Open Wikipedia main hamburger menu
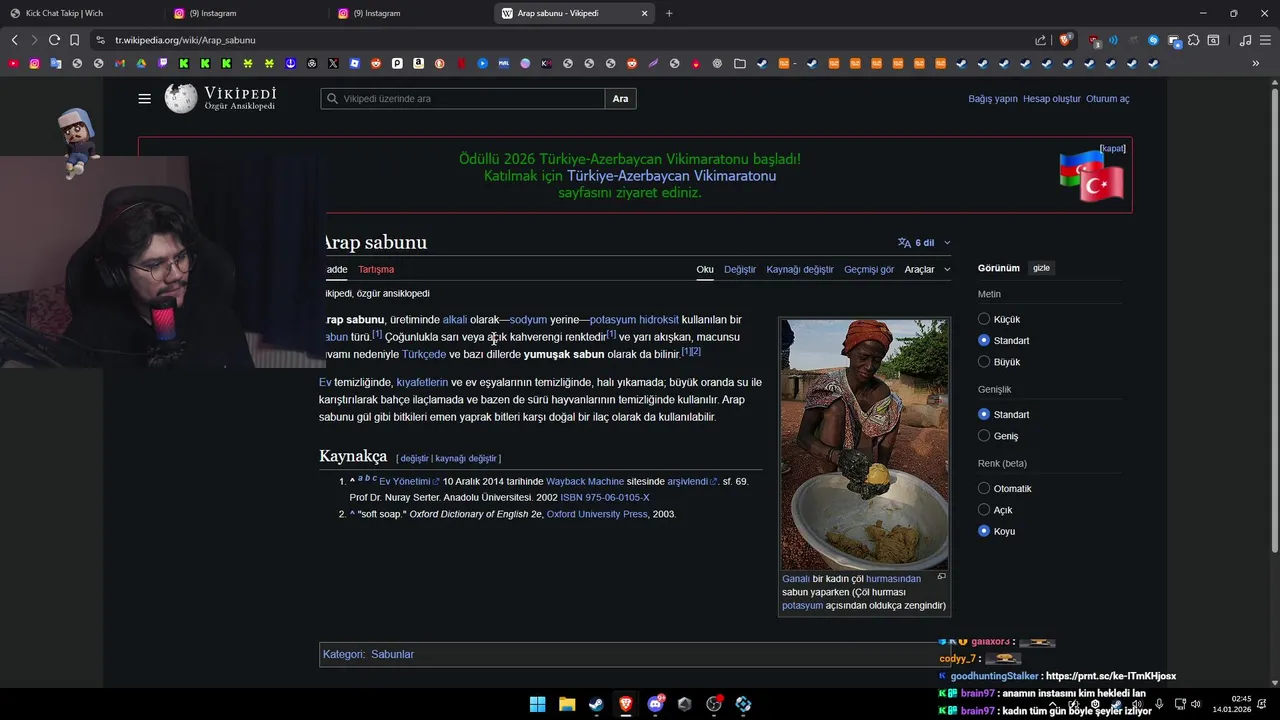The width and height of the screenshot is (1280, 720). [145, 99]
